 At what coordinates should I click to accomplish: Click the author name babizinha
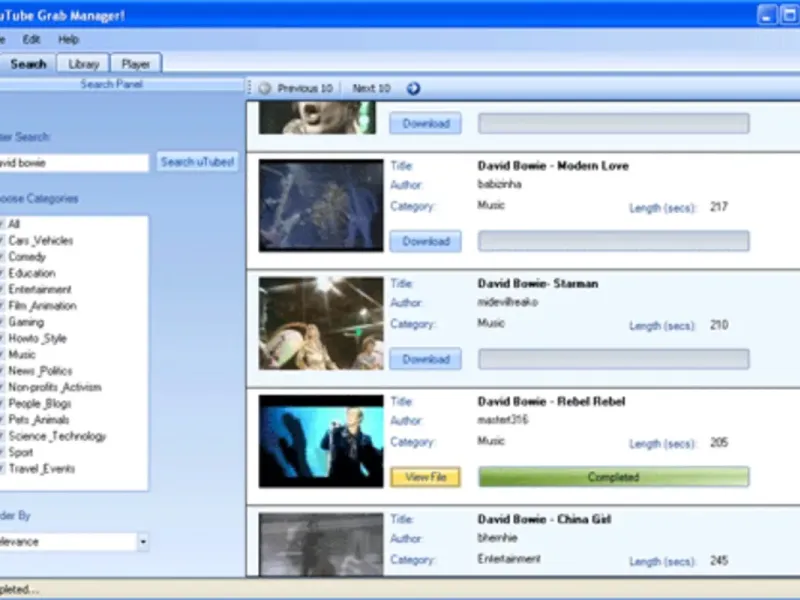click(499, 184)
